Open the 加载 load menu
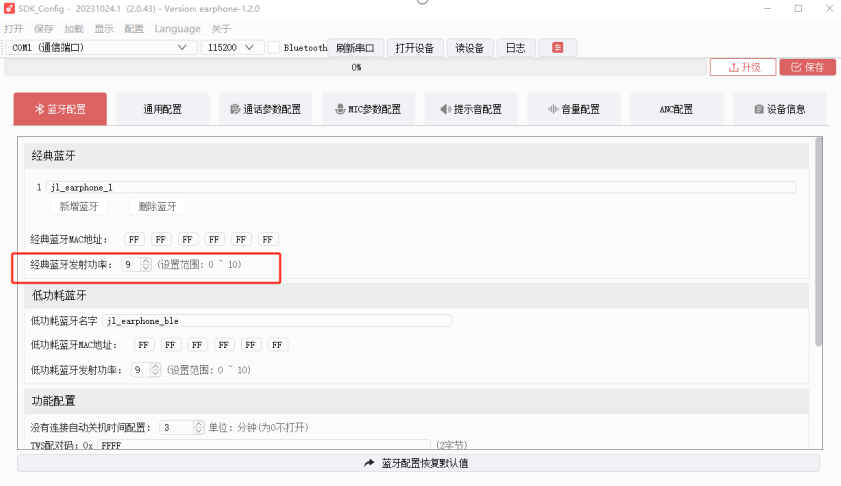 [x=73, y=28]
